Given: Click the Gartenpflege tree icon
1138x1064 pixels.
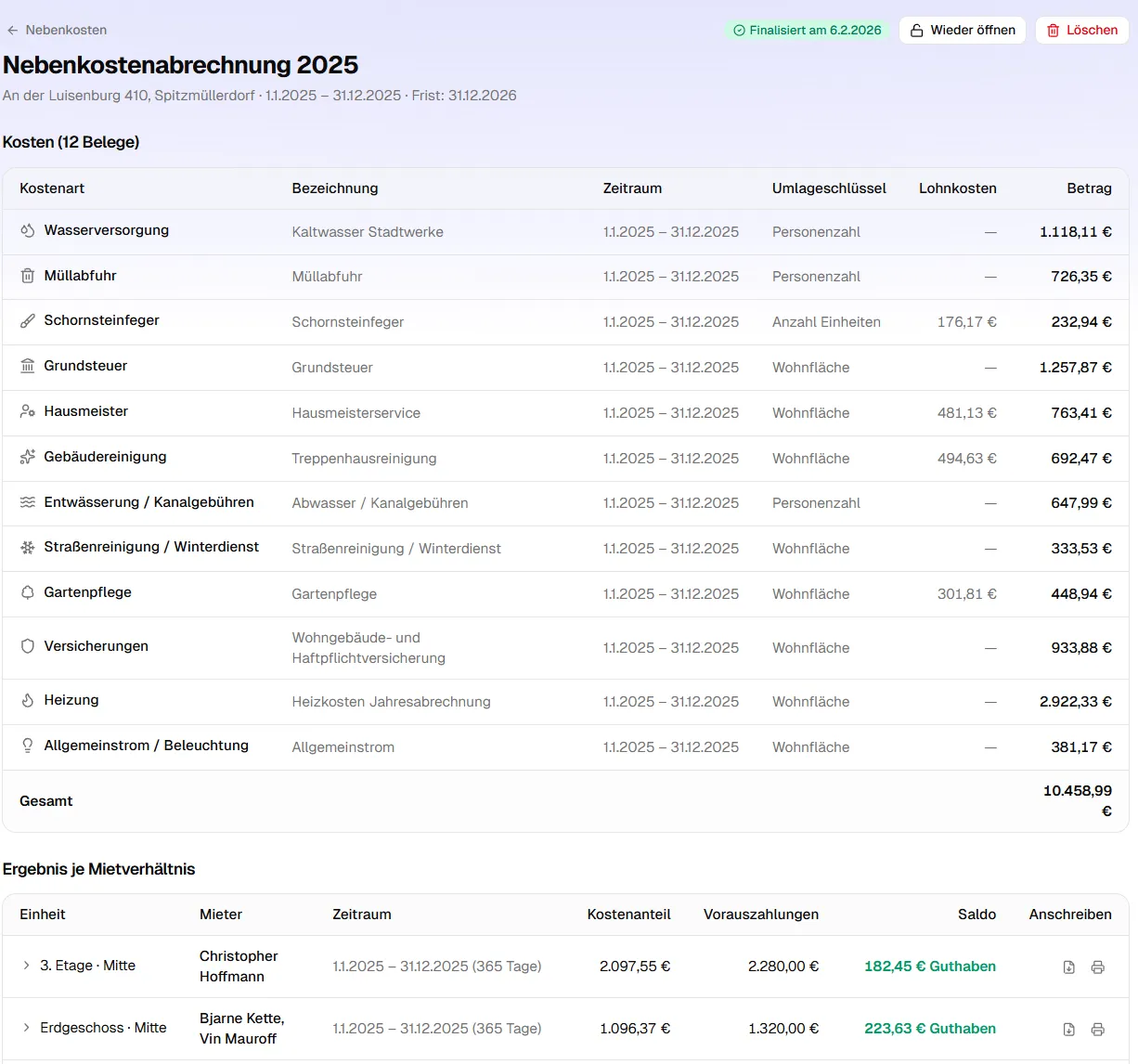Looking at the screenshot, I should (x=28, y=592).
